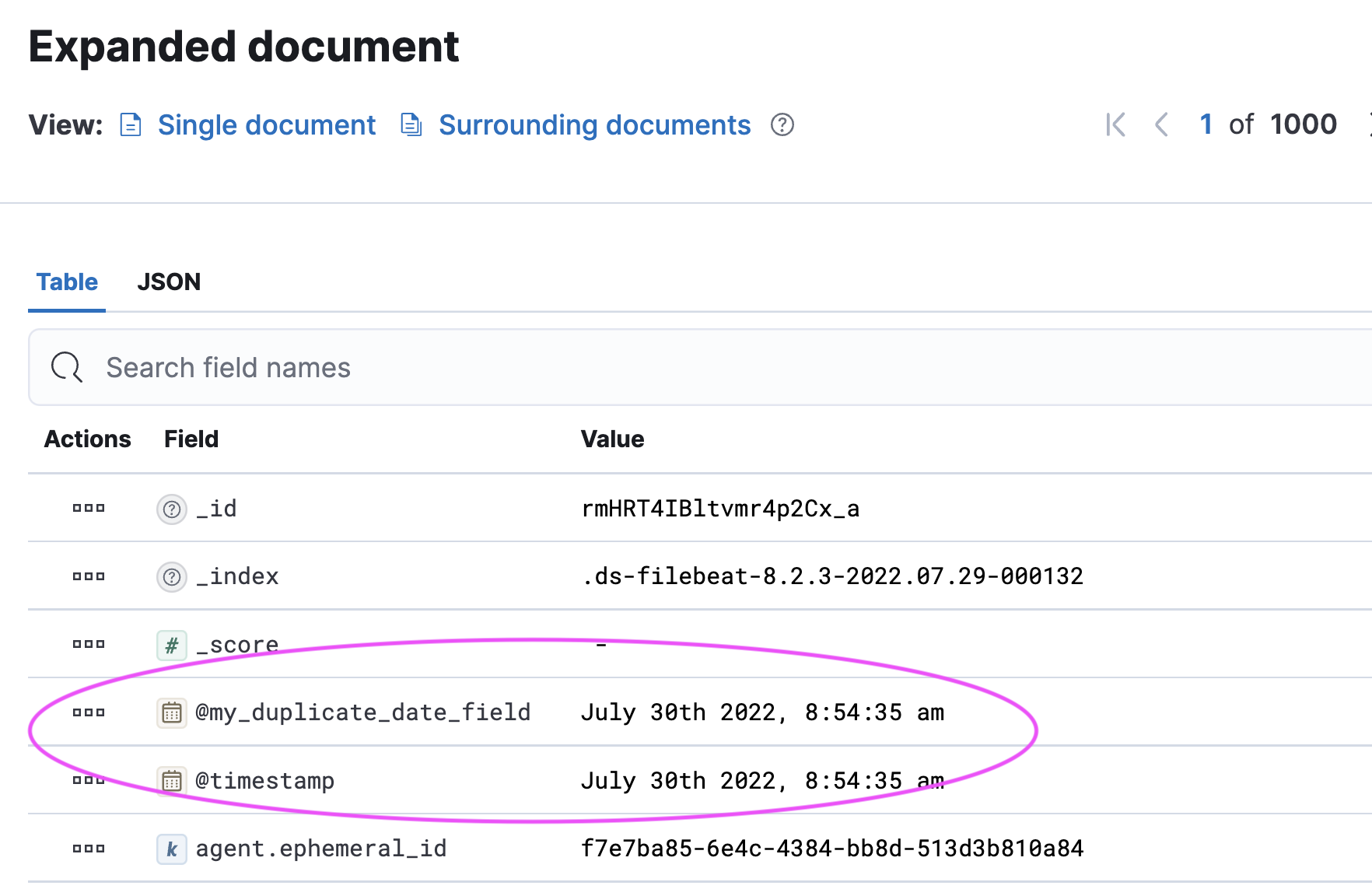Click number-type icon next to _score
The image size is (1372, 896).
pyautogui.click(x=172, y=645)
